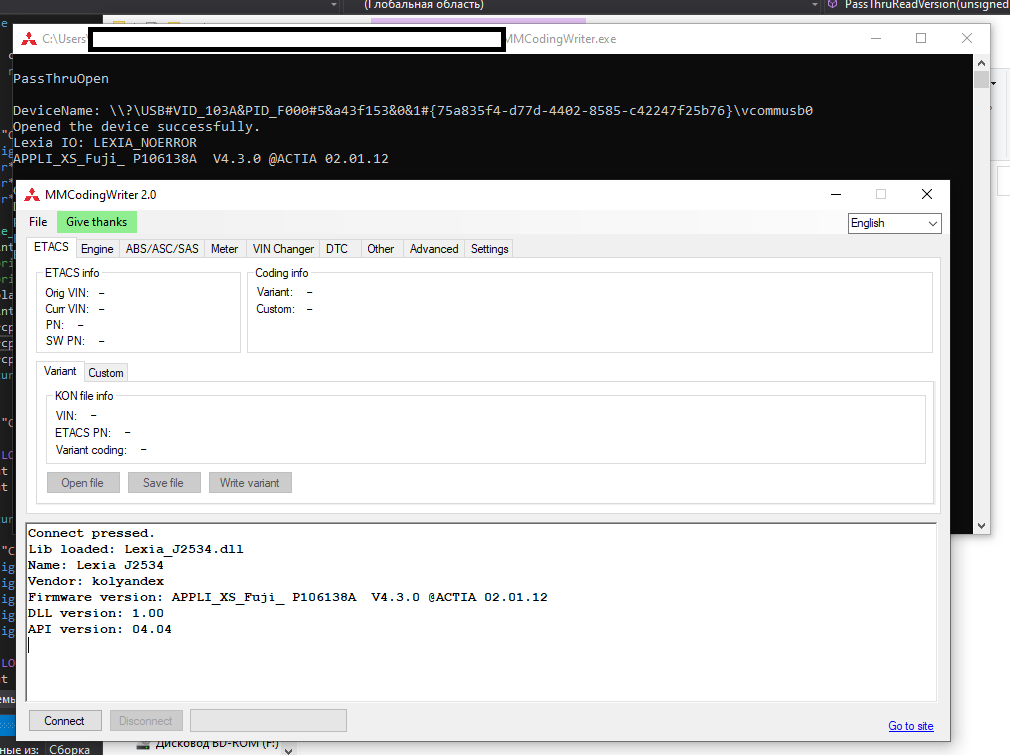Viewport: 1010px width, 755px height.
Task: Go to the VIN Changer tab
Action: click(x=283, y=249)
